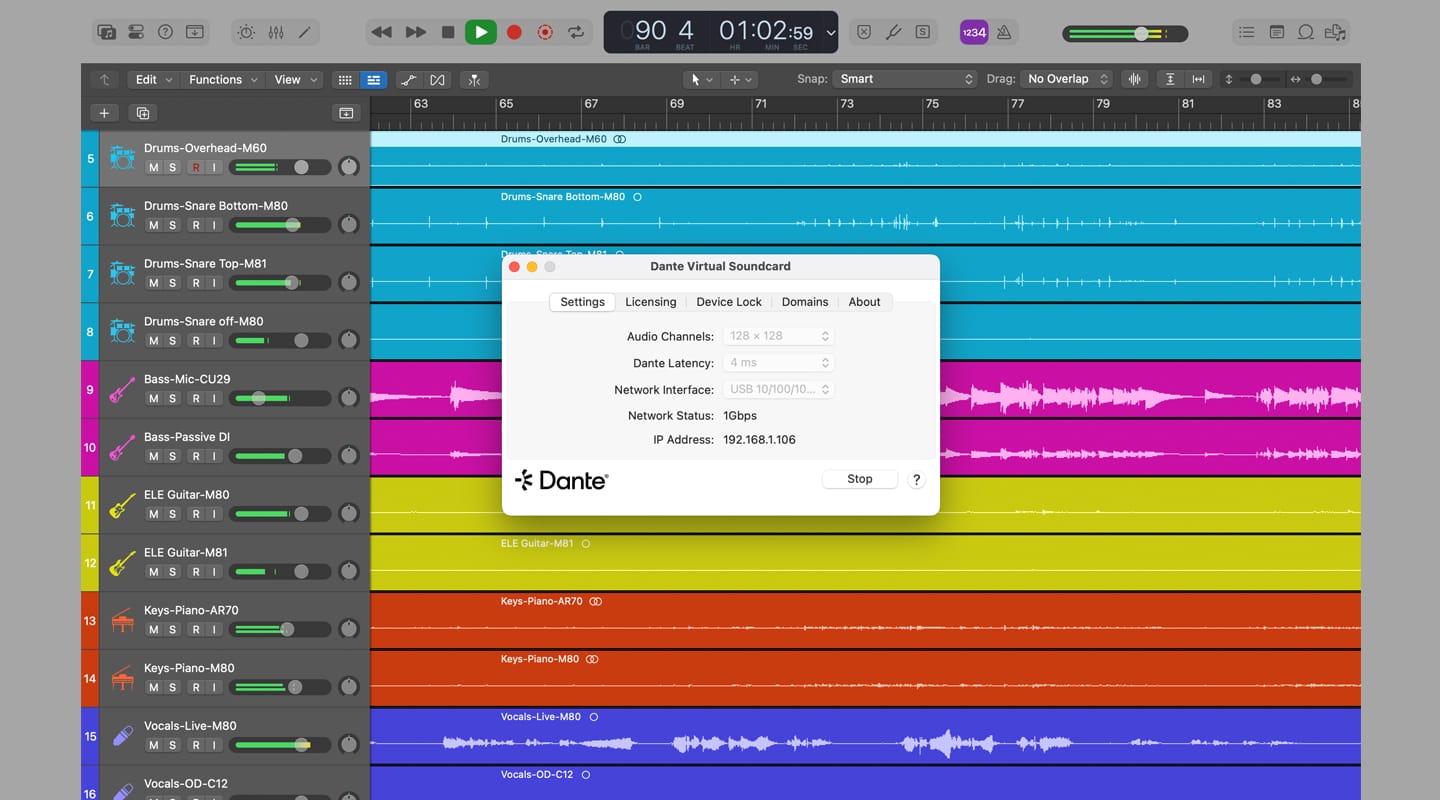
Task: Record-enable Drums-Overhead-M60 track R button
Action: (x=196, y=168)
